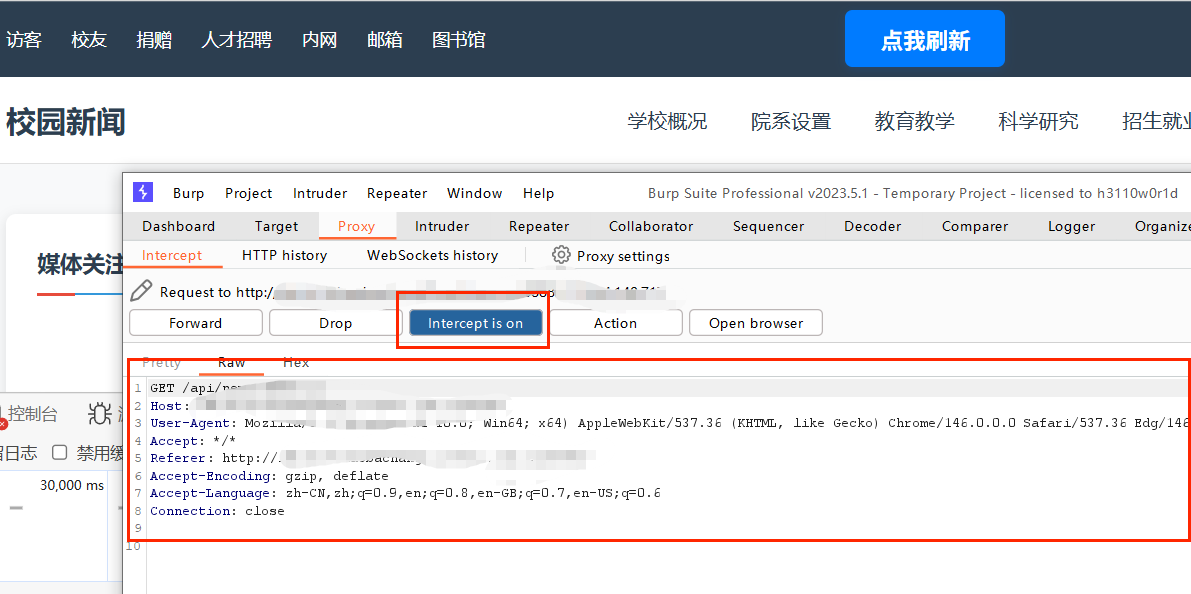Click the pencil edit icon beside Request to
1191x594 pixels.
coord(141,291)
